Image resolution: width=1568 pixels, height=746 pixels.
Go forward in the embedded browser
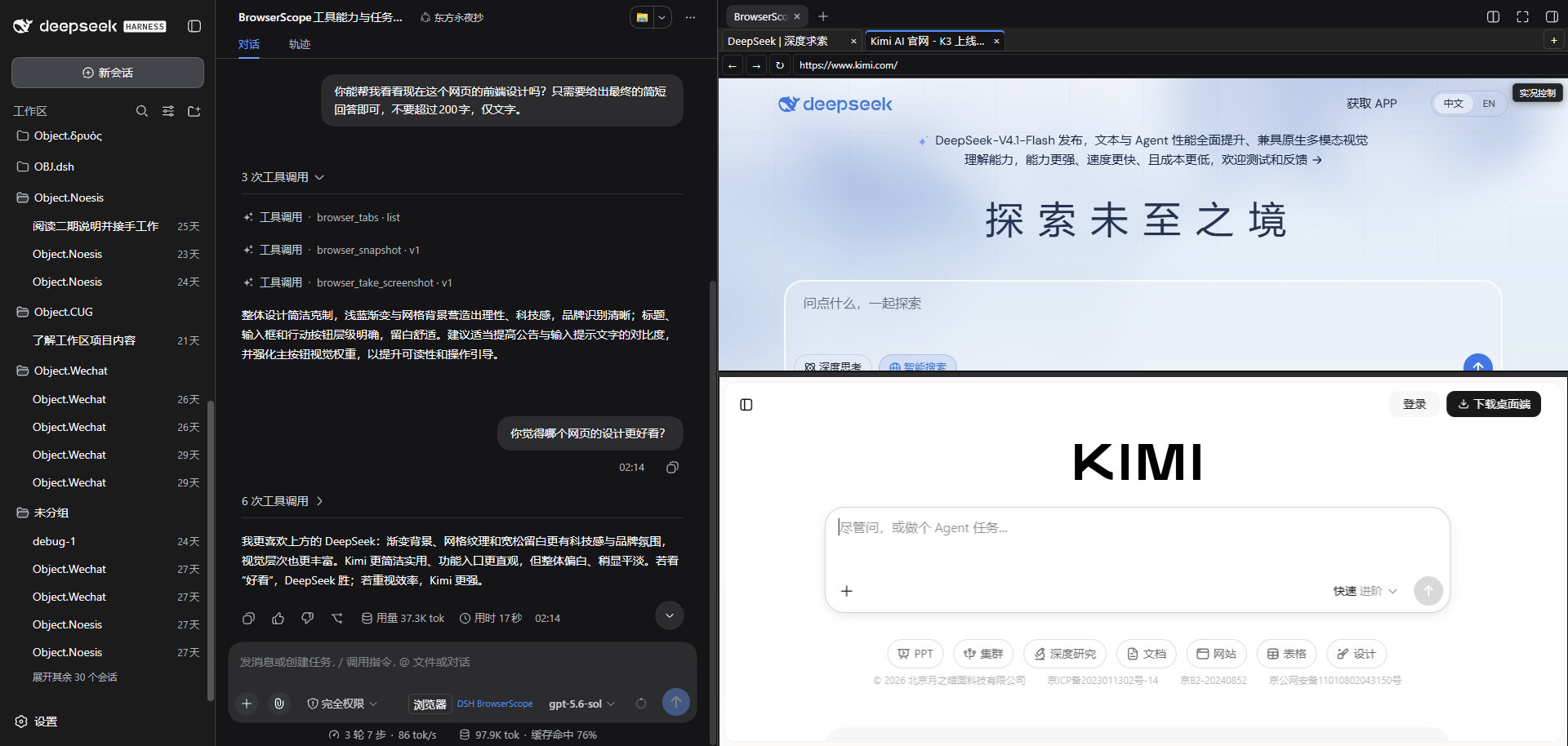click(x=756, y=65)
